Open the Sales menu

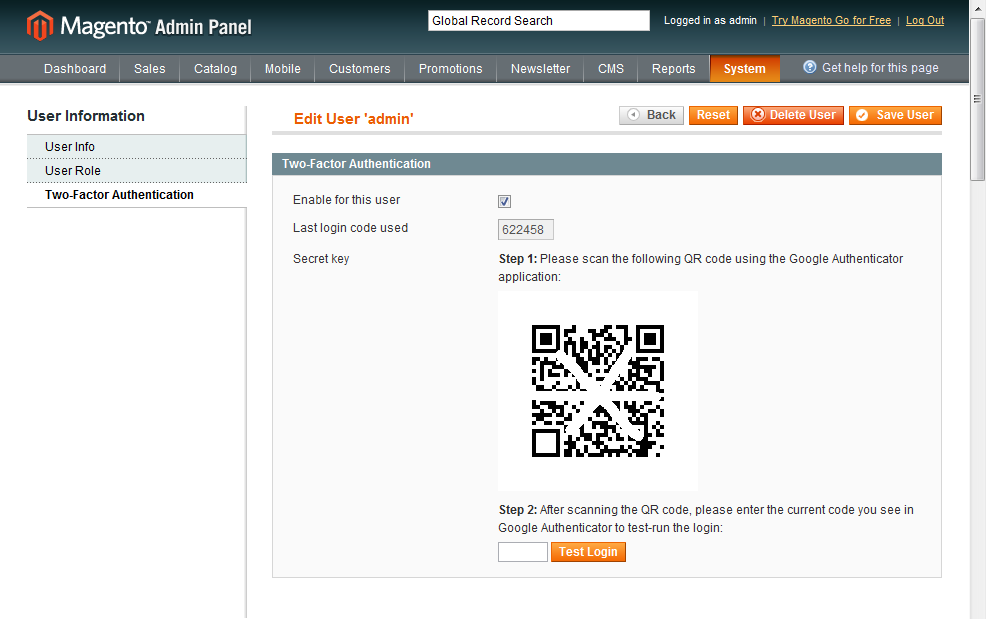pyautogui.click(x=150, y=69)
